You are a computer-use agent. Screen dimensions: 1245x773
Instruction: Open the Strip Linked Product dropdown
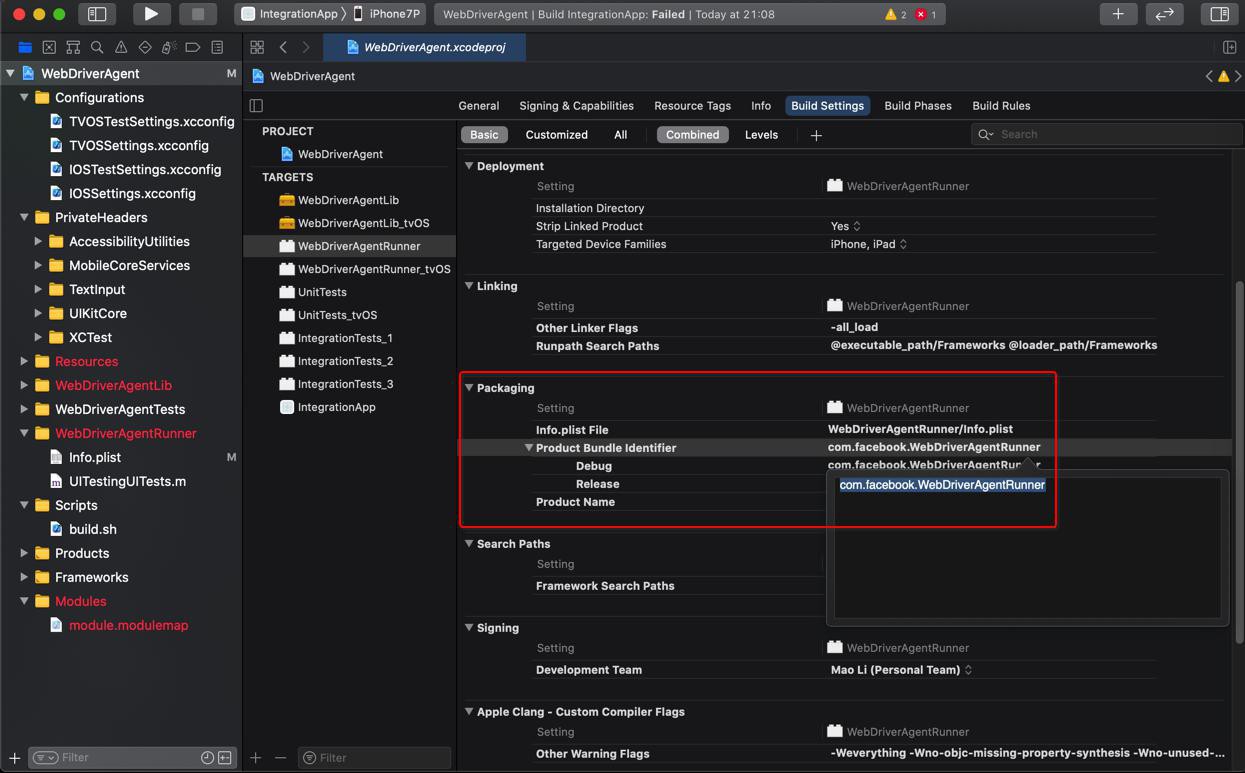[846, 226]
